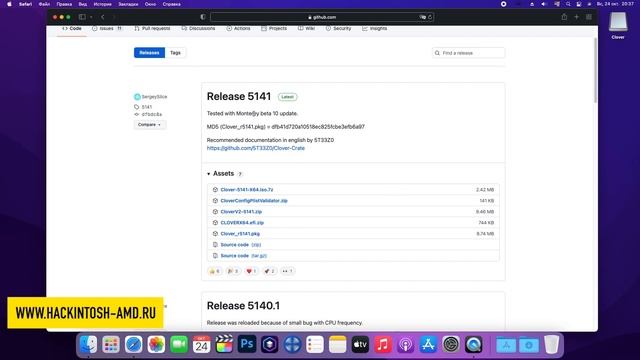Open a new Safari tab
This screenshot has height=360, width=640.
point(576,17)
